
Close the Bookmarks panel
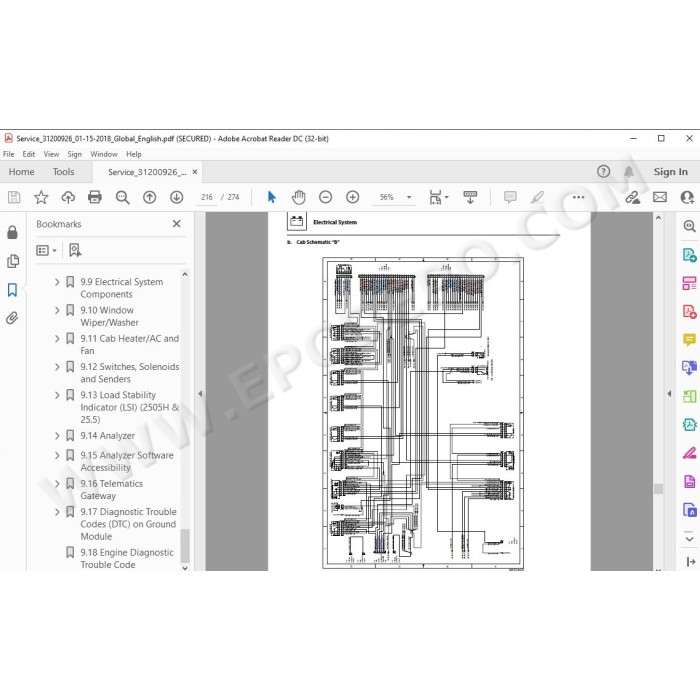(177, 224)
